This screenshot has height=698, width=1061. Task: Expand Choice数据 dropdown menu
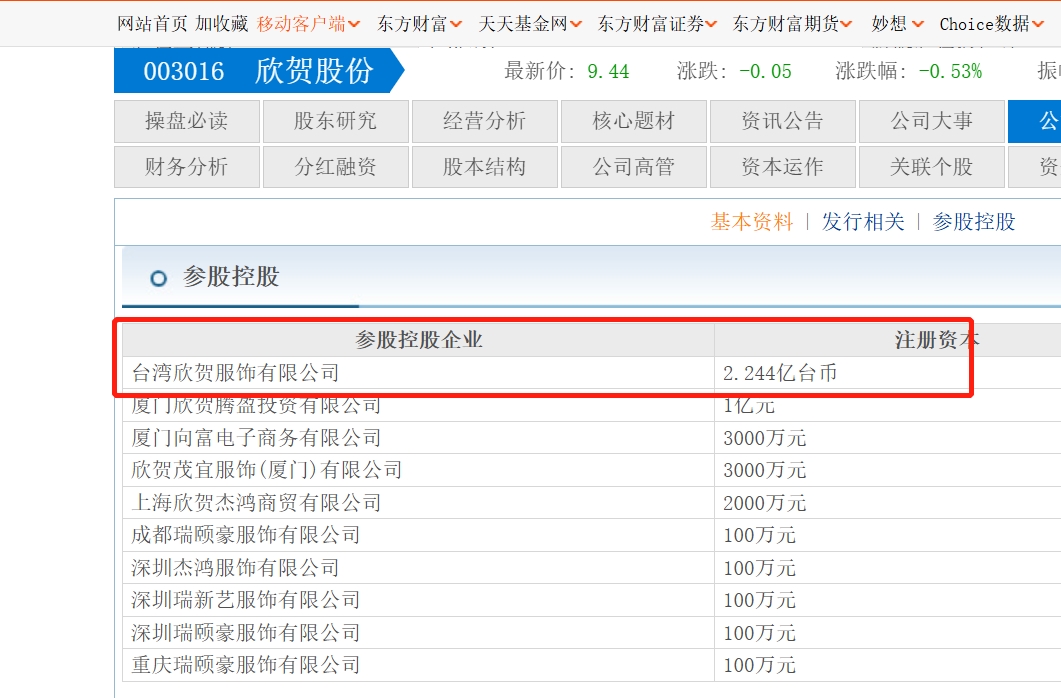pos(991,24)
